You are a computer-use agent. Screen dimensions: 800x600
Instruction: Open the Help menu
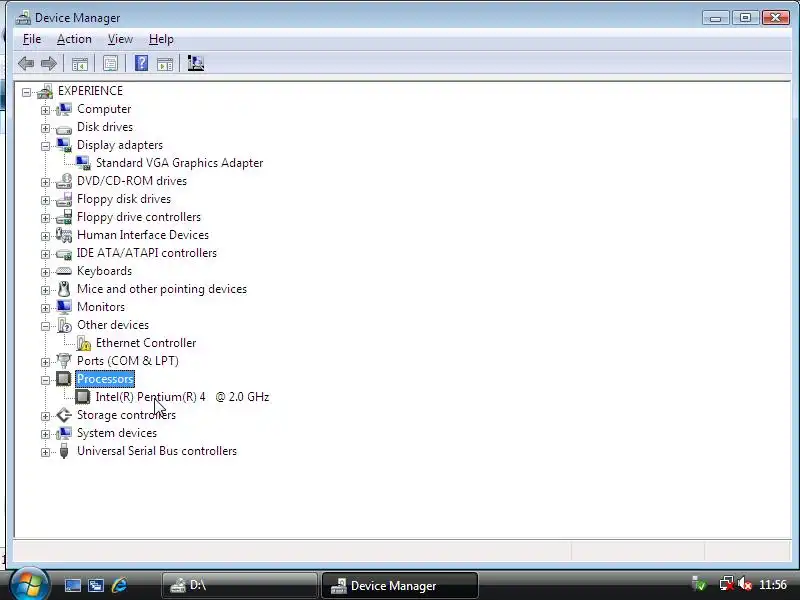pos(161,39)
